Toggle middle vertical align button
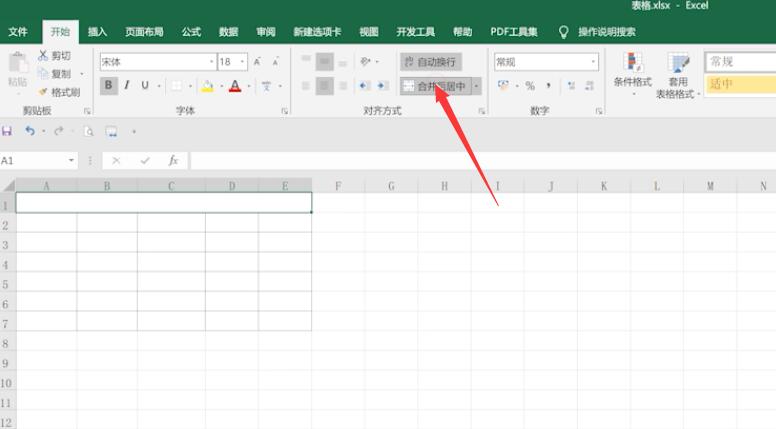 324,61
